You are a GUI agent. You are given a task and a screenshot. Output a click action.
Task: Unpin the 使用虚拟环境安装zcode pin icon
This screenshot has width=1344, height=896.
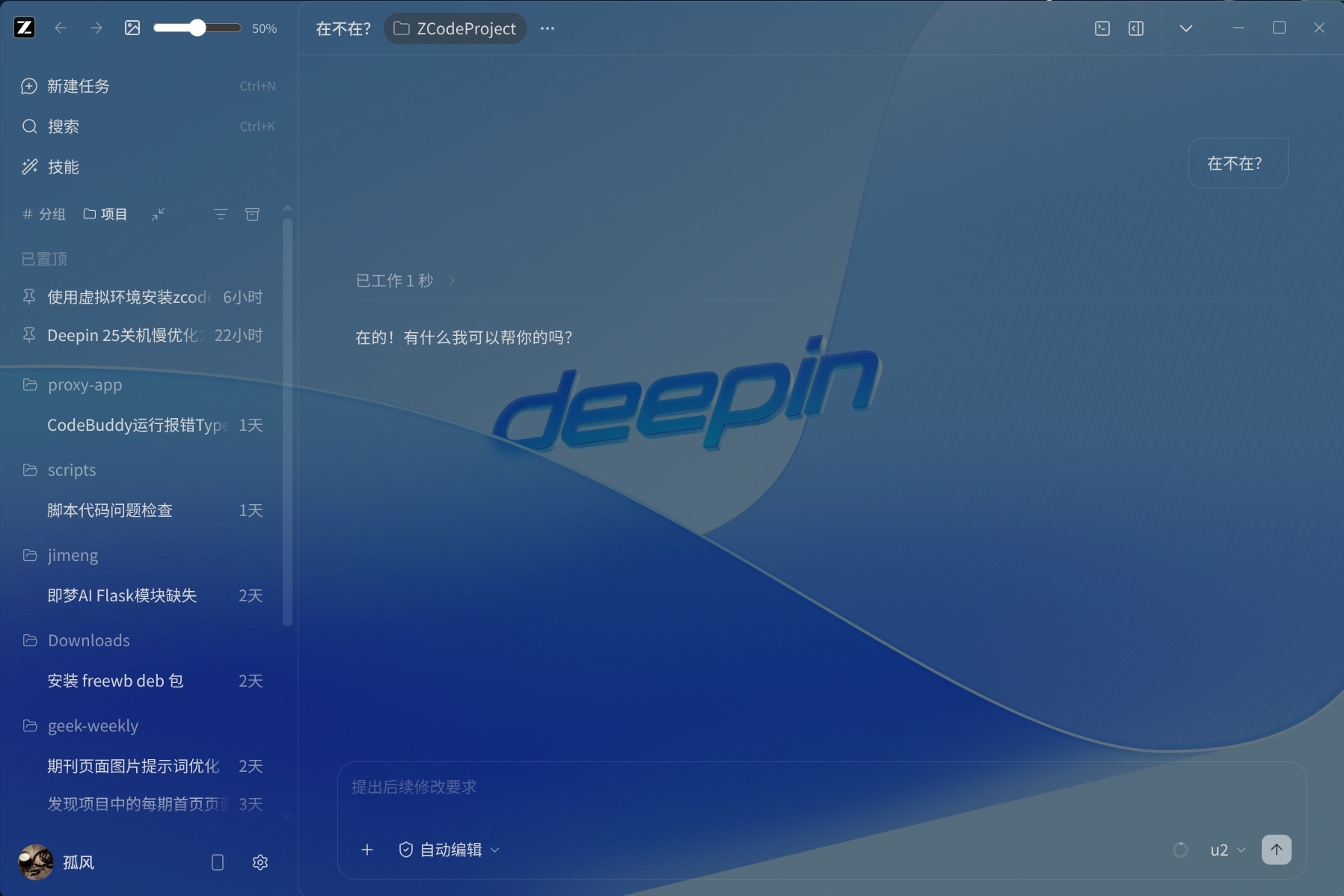click(x=29, y=297)
